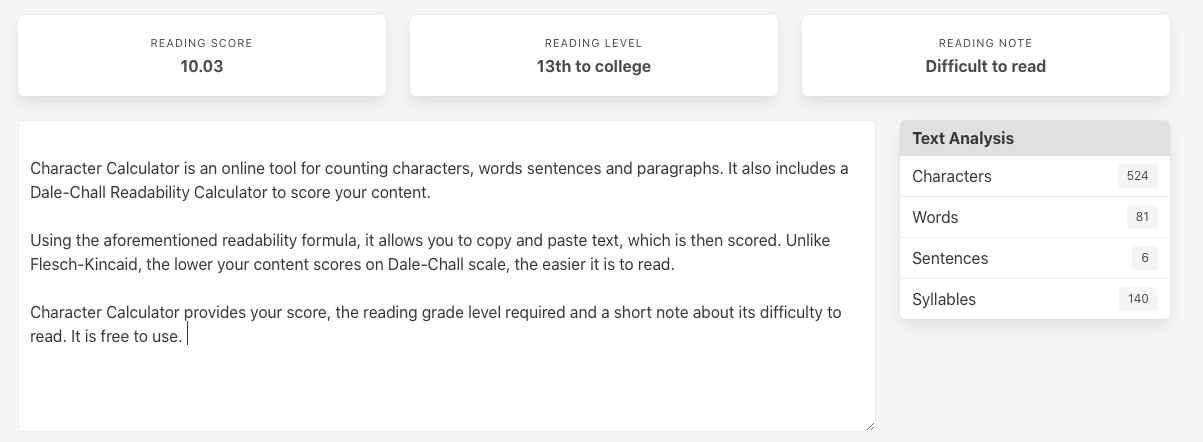The image size is (1203, 442).
Task: Select the Characters row
Action: click(x=1034, y=176)
